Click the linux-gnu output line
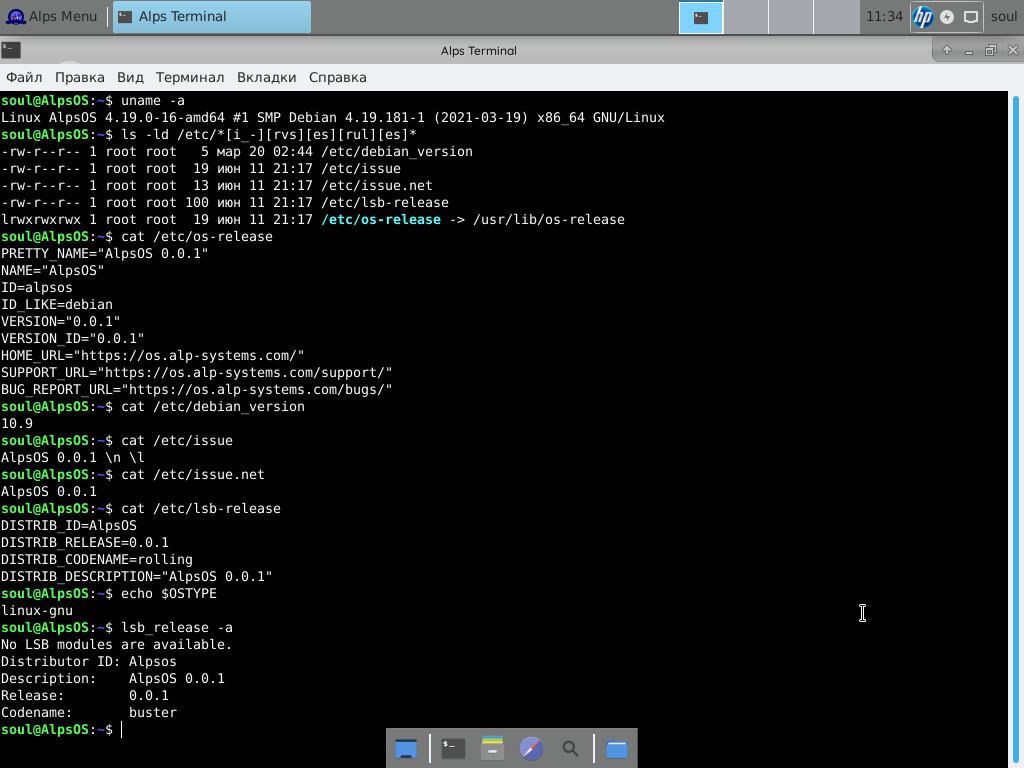 coord(37,610)
